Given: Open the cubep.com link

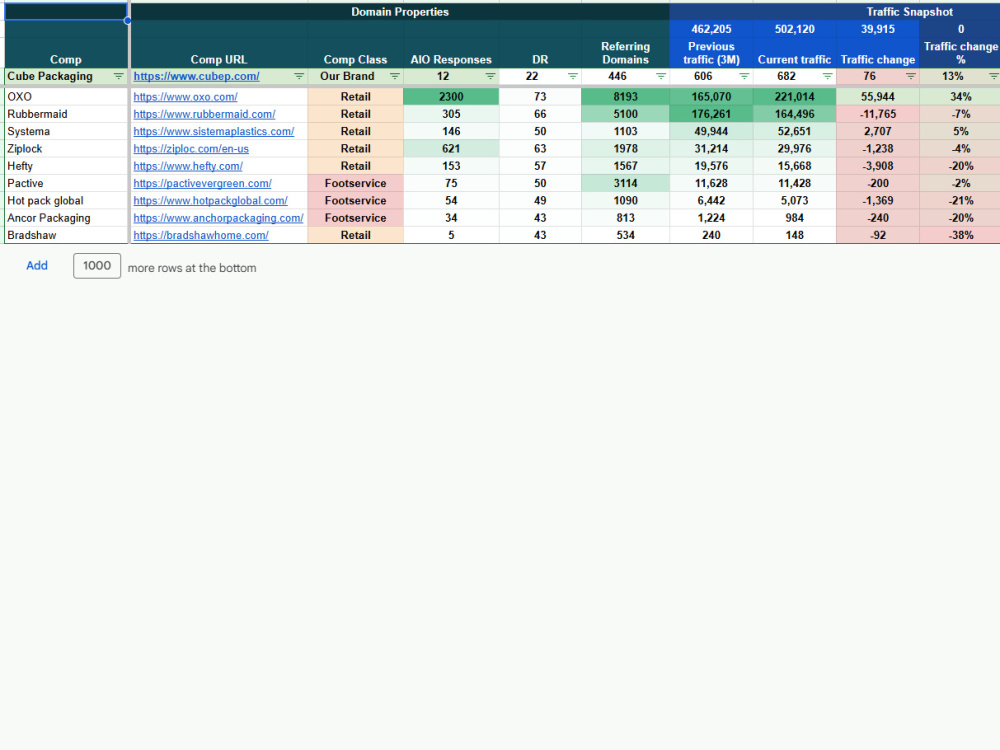Looking at the screenshot, I should click(x=196, y=77).
